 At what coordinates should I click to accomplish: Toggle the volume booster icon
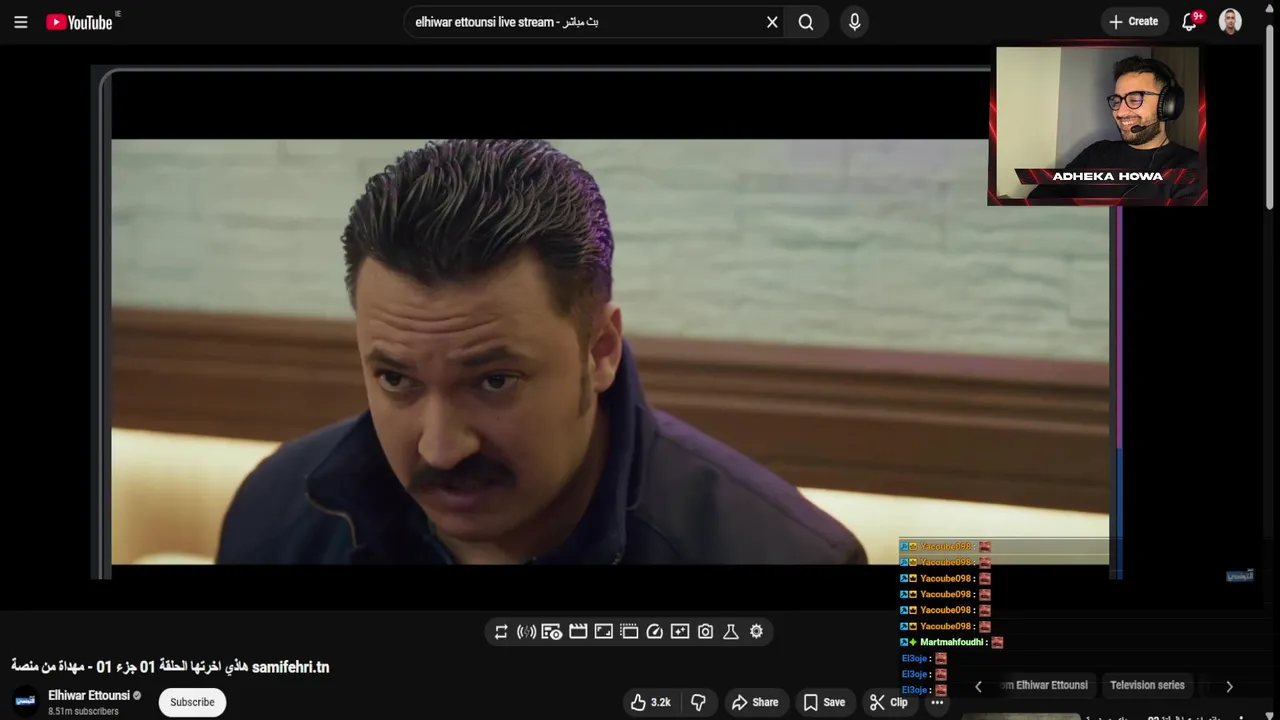(526, 632)
